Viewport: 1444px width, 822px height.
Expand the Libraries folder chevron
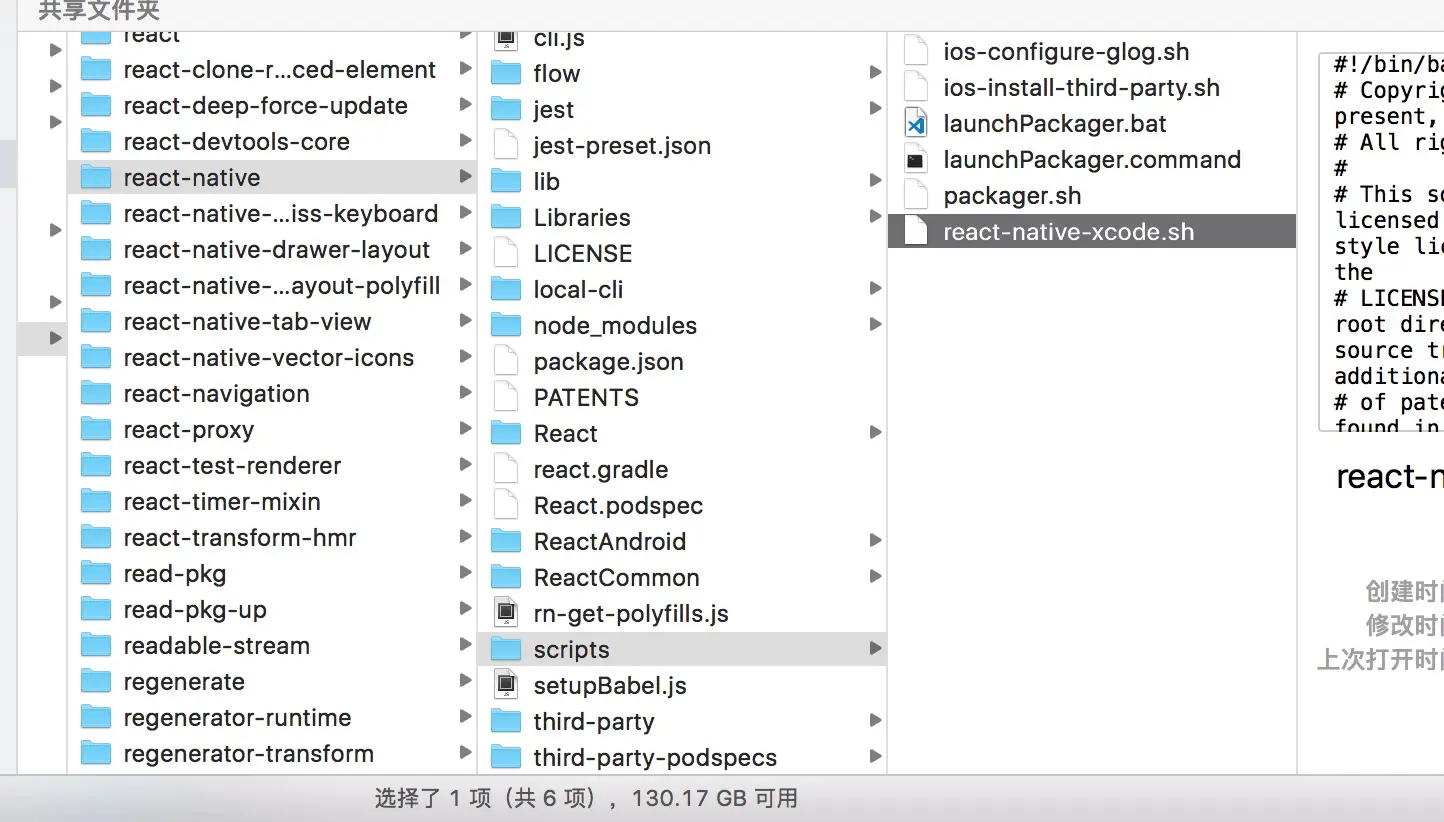coord(875,217)
